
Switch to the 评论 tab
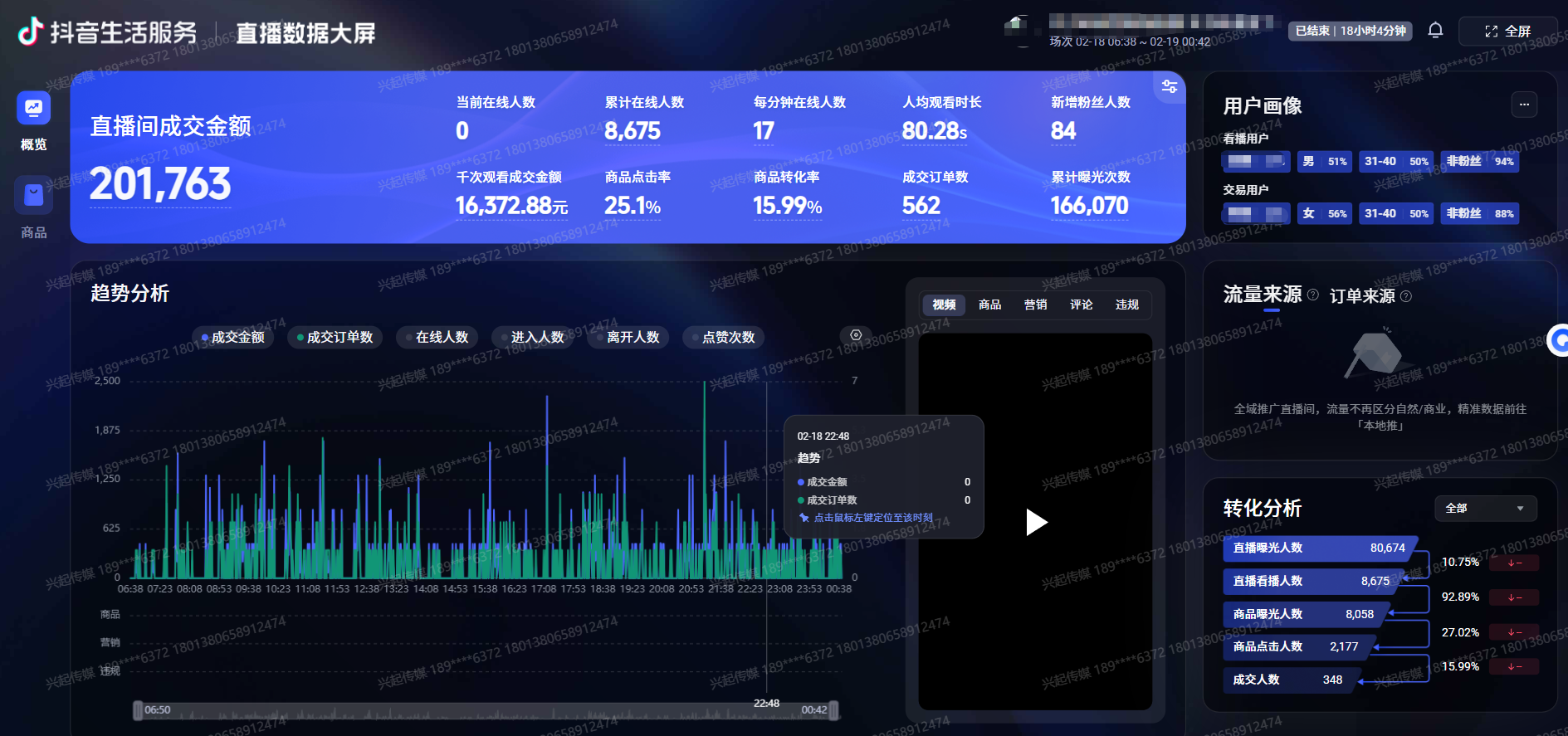click(1081, 305)
